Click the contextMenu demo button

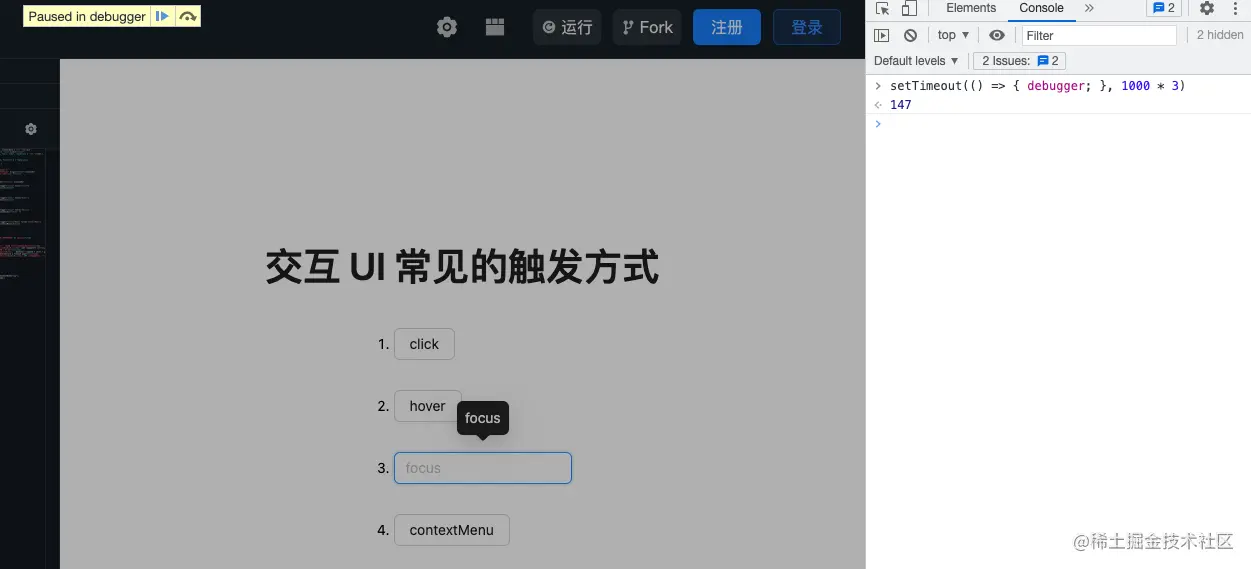coord(451,530)
